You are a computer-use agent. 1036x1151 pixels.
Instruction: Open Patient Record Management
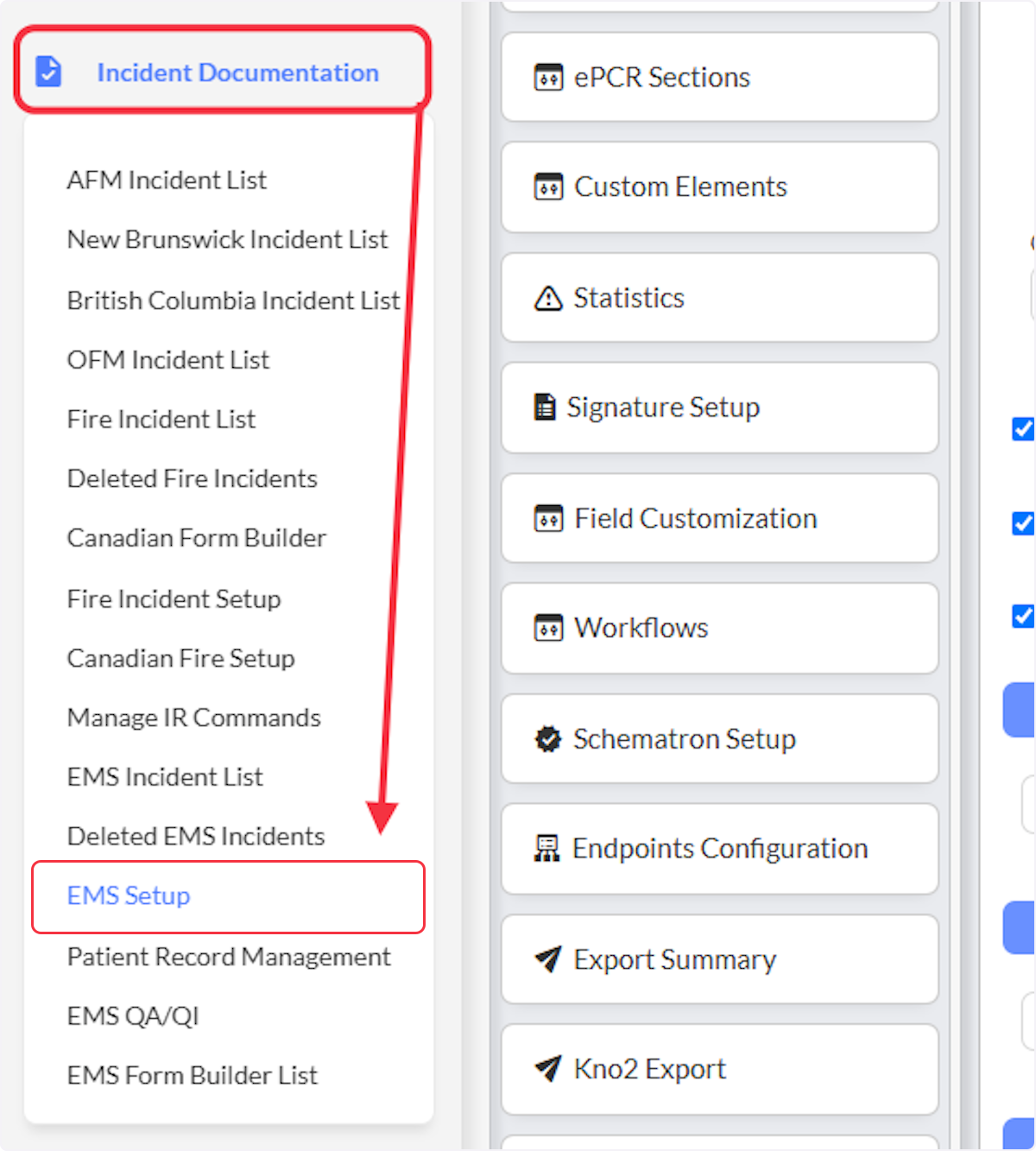pos(229,957)
